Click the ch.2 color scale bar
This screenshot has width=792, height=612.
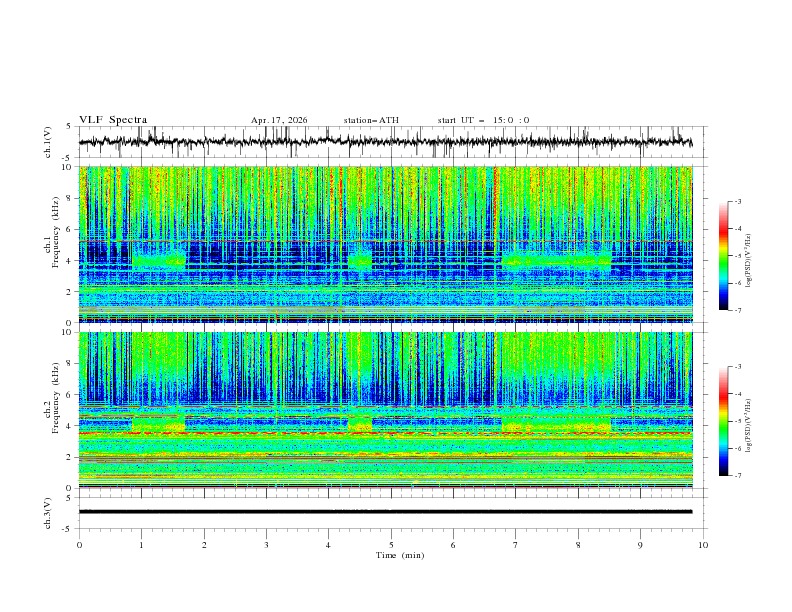coord(724,421)
